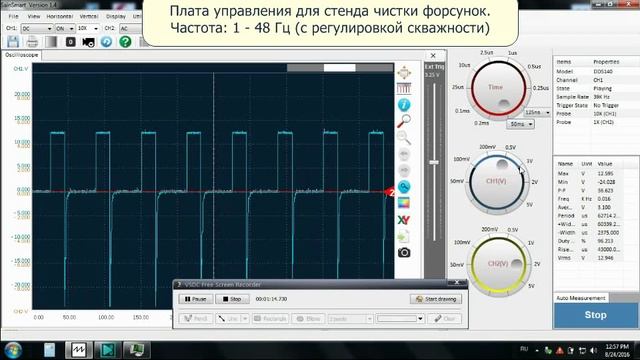Click the Pencil button in recorder
The height and width of the screenshot is (360, 640).
[x=196, y=318]
